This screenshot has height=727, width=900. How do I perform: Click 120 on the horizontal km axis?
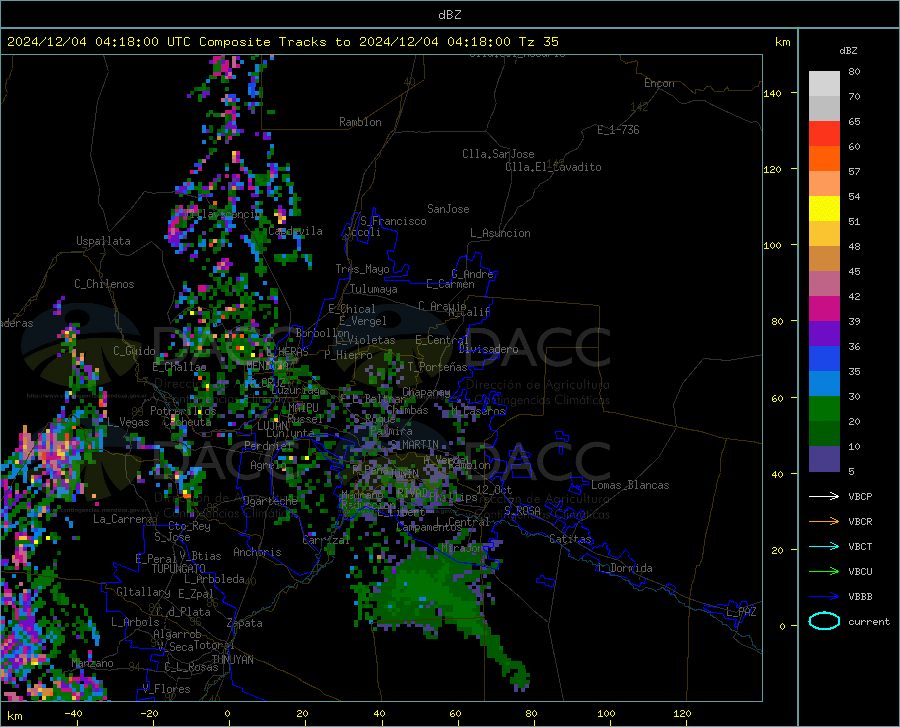682,713
